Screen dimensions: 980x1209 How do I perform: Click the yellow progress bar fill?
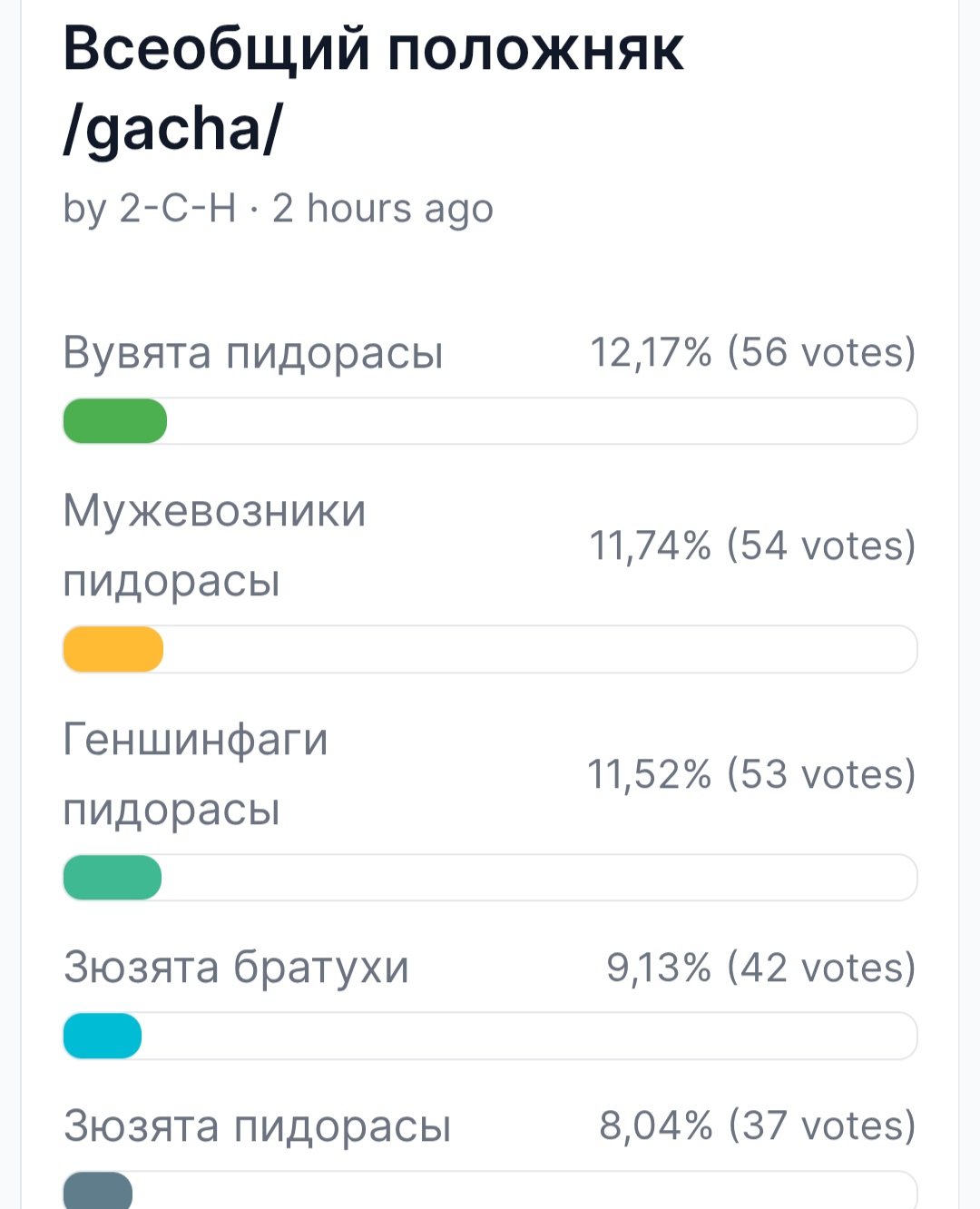113,649
